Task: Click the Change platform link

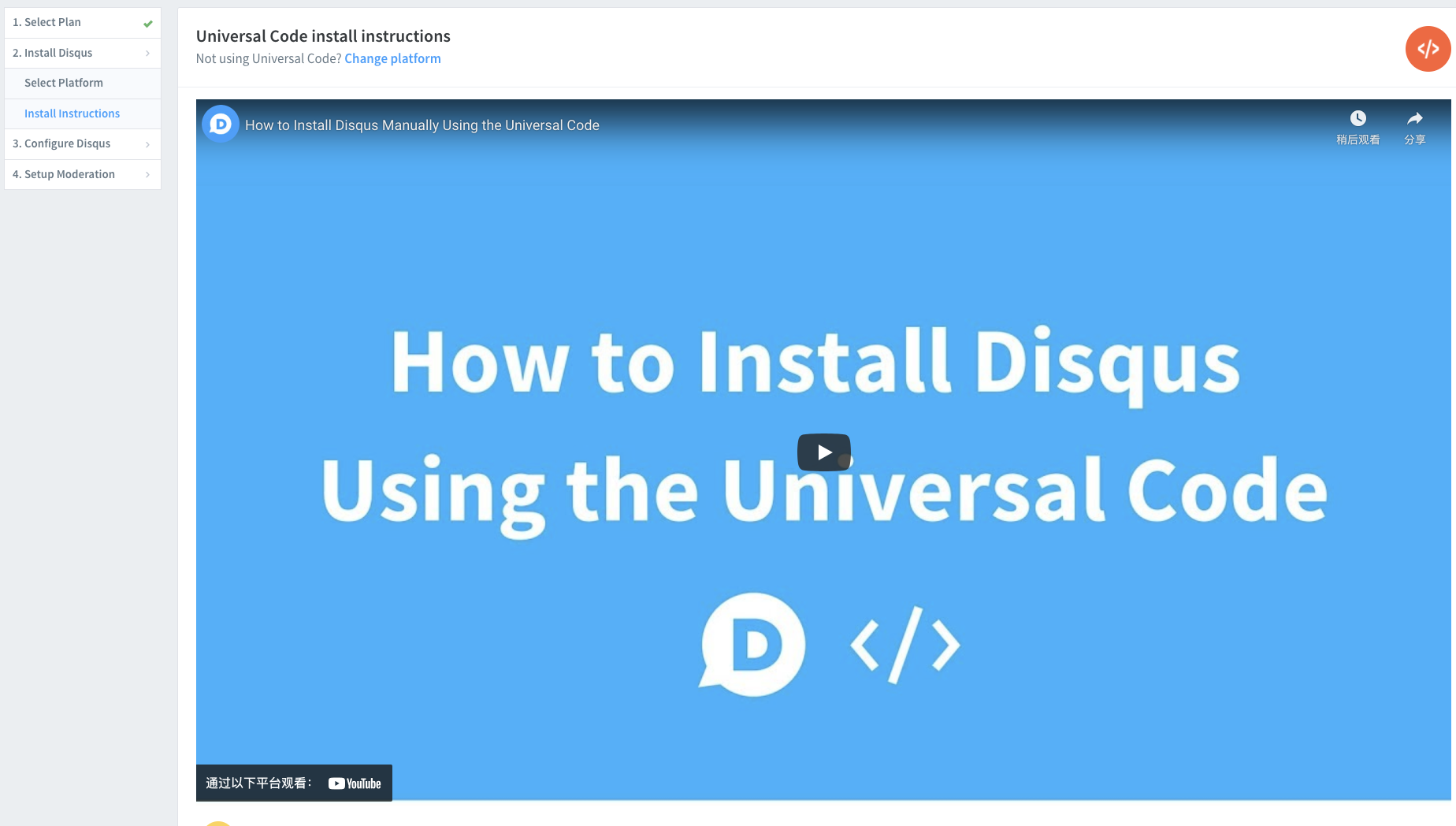Action: pyautogui.click(x=392, y=58)
